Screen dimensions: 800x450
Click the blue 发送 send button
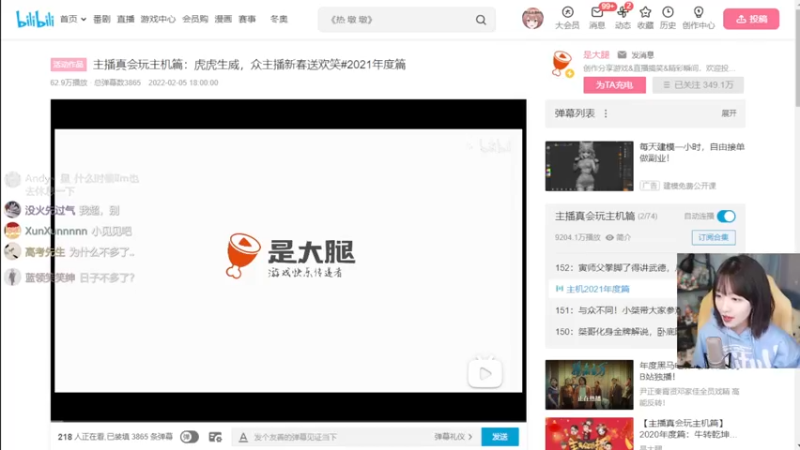[499, 437]
